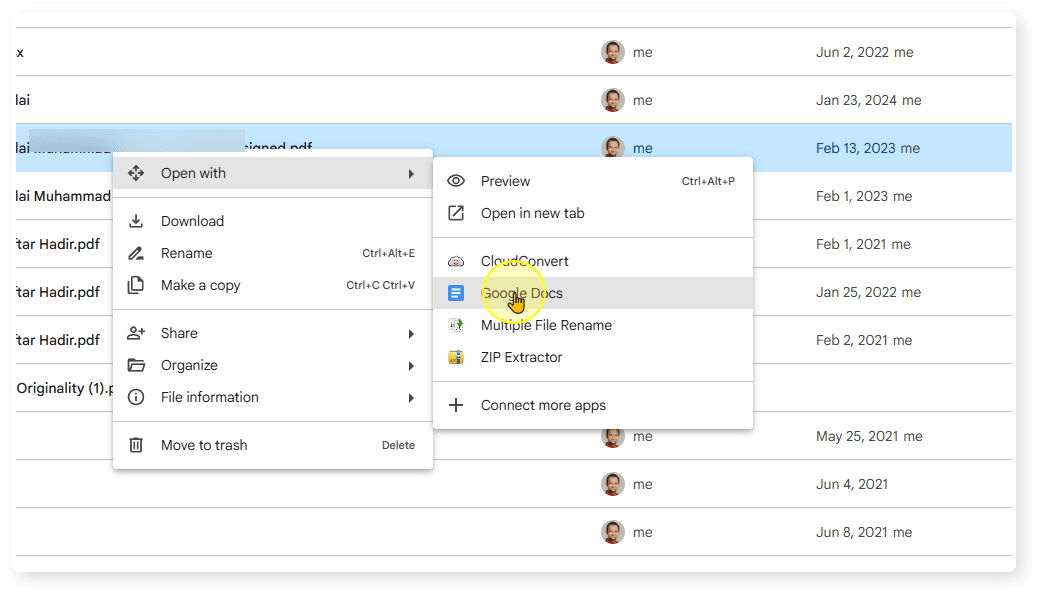Click the Jun 4, 2021 modified date
The width and height of the screenshot is (1040, 596).
pos(852,485)
